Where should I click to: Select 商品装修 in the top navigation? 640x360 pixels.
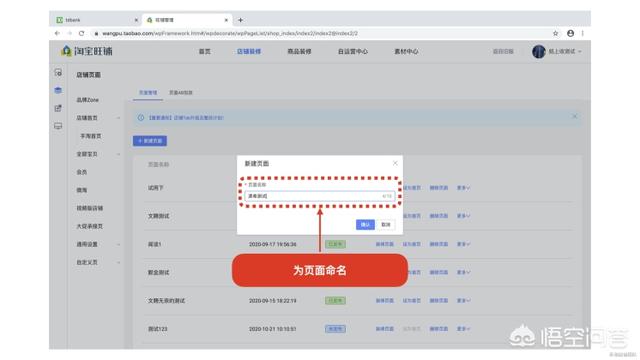pyautogui.click(x=299, y=51)
